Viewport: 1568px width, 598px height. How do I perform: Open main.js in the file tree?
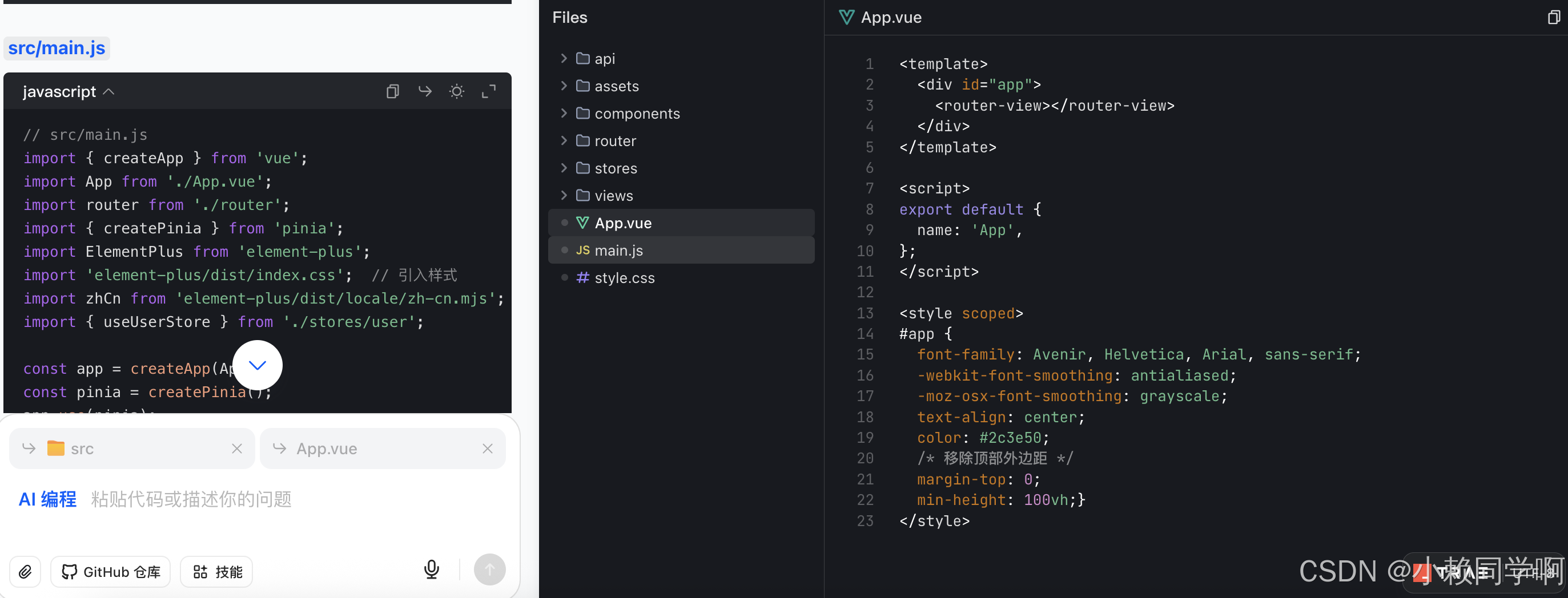(681, 250)
